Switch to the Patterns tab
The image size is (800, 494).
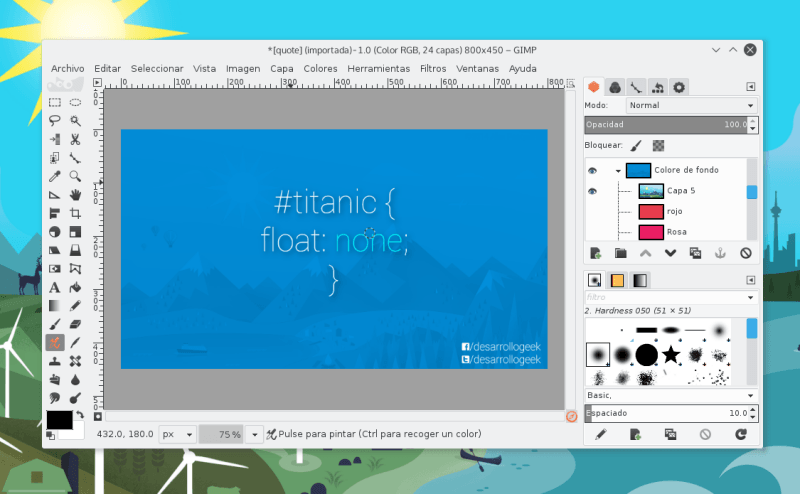point(617,280)
